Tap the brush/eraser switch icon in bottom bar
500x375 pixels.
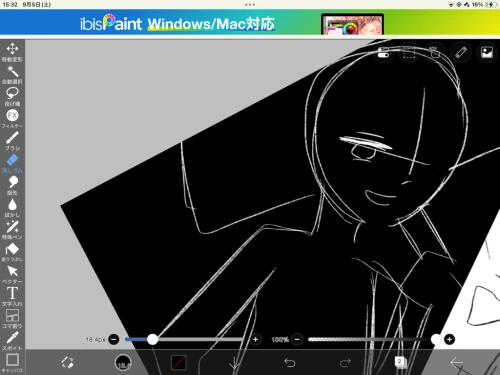(67, 362)
